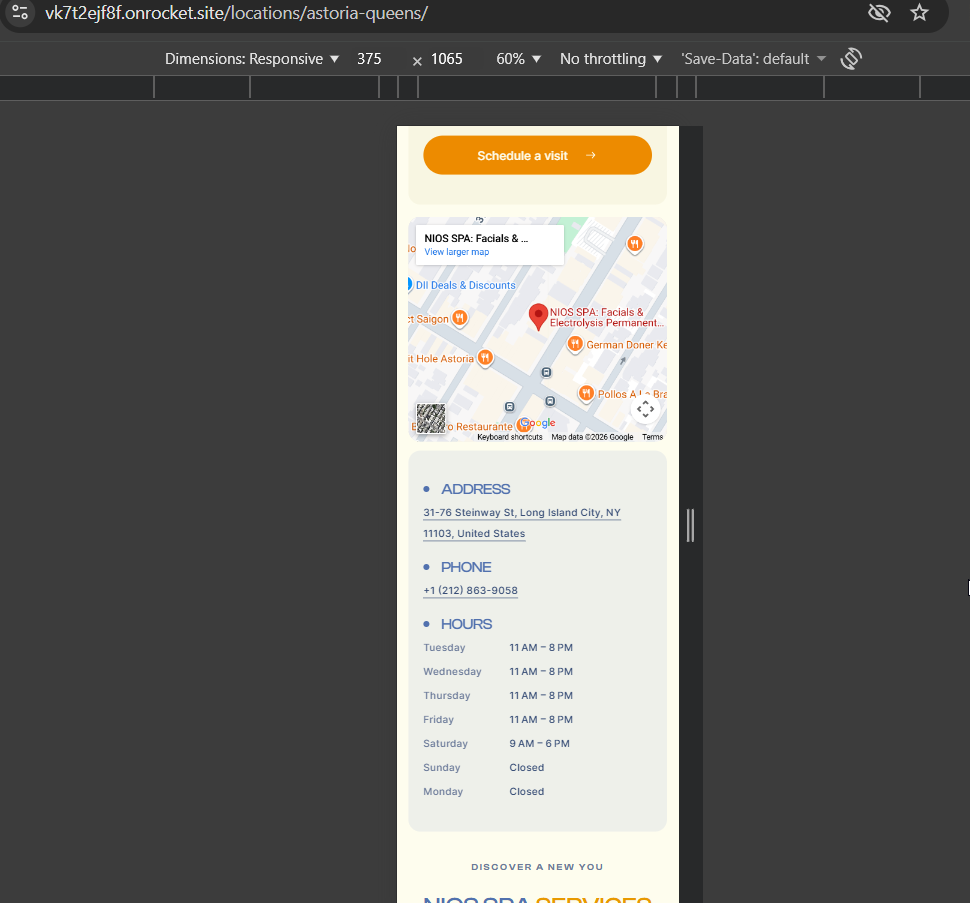Bookmark this page with the star icon
This screenshot has width=970, height=903.
tap(919, 12)
